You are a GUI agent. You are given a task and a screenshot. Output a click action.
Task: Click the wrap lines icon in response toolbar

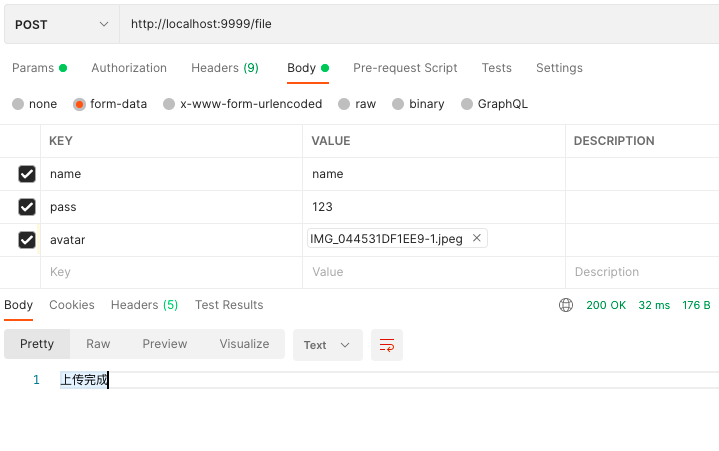[x=387, y=345]
